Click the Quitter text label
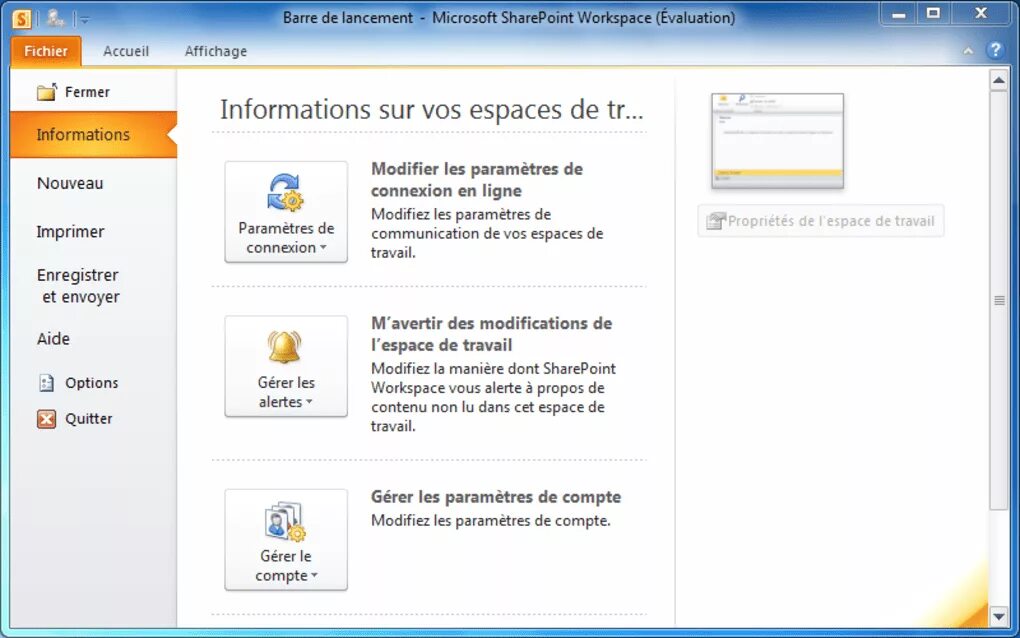The image size is (1020, 638). click(x=88, y=419)
